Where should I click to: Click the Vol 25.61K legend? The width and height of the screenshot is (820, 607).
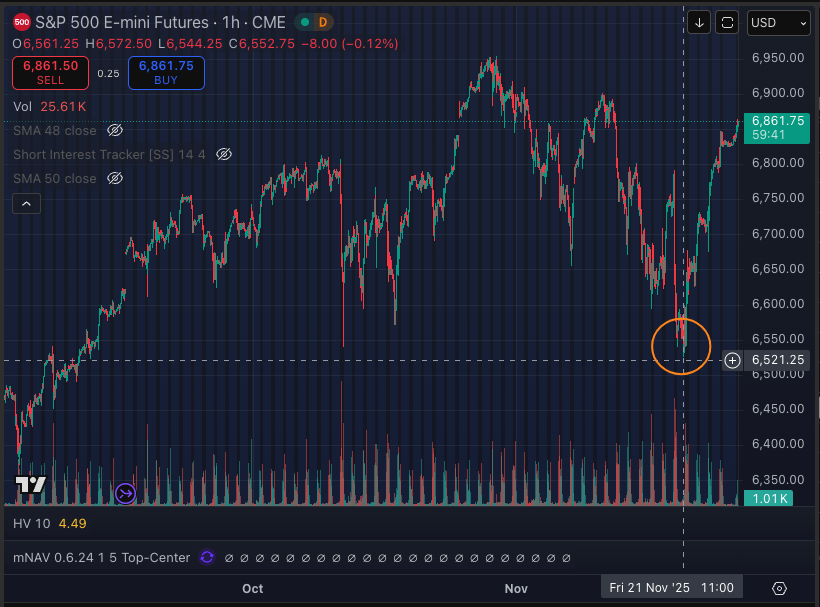tap(50, 107)
